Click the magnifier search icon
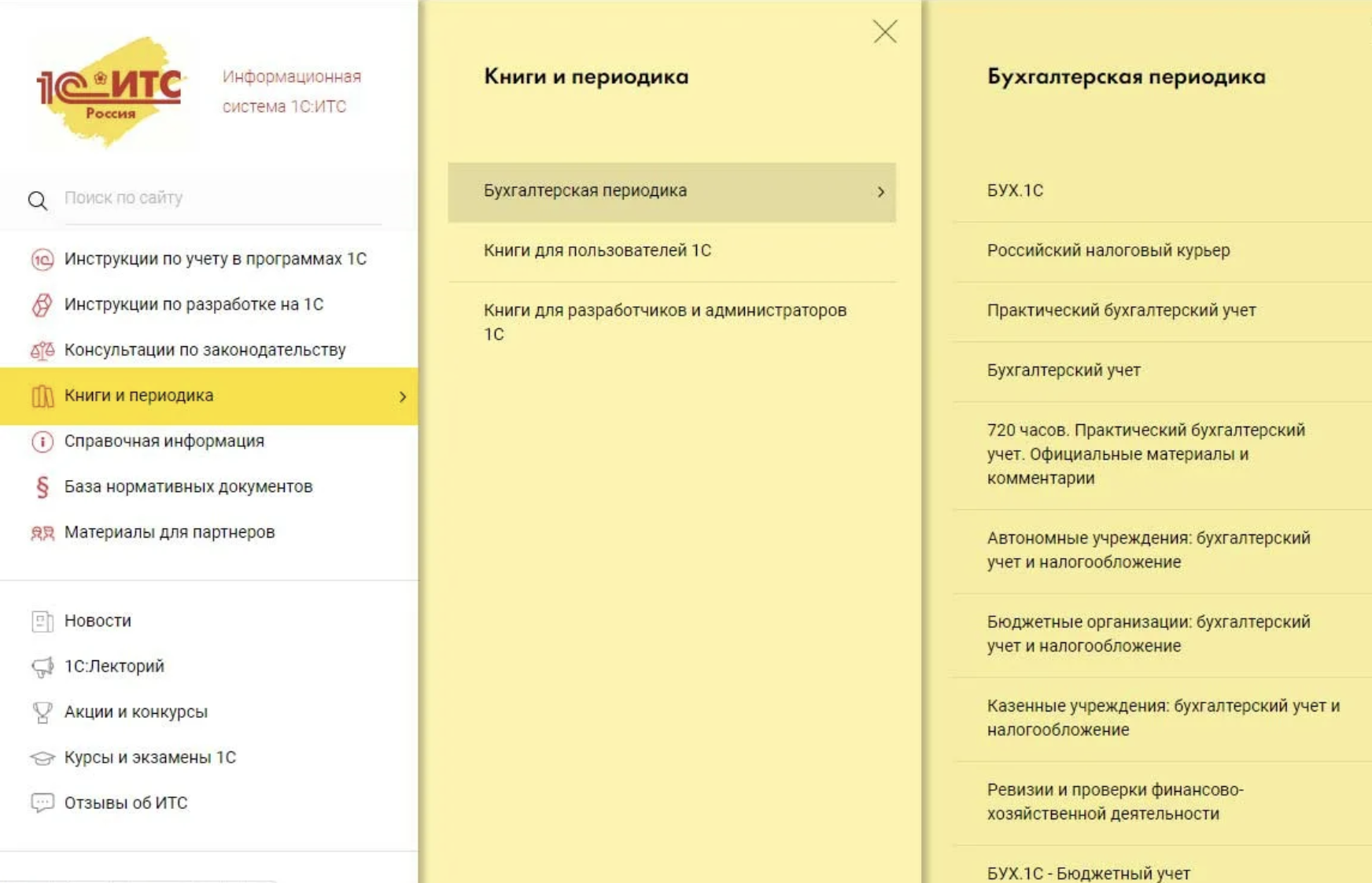 (x=38, y=201)
